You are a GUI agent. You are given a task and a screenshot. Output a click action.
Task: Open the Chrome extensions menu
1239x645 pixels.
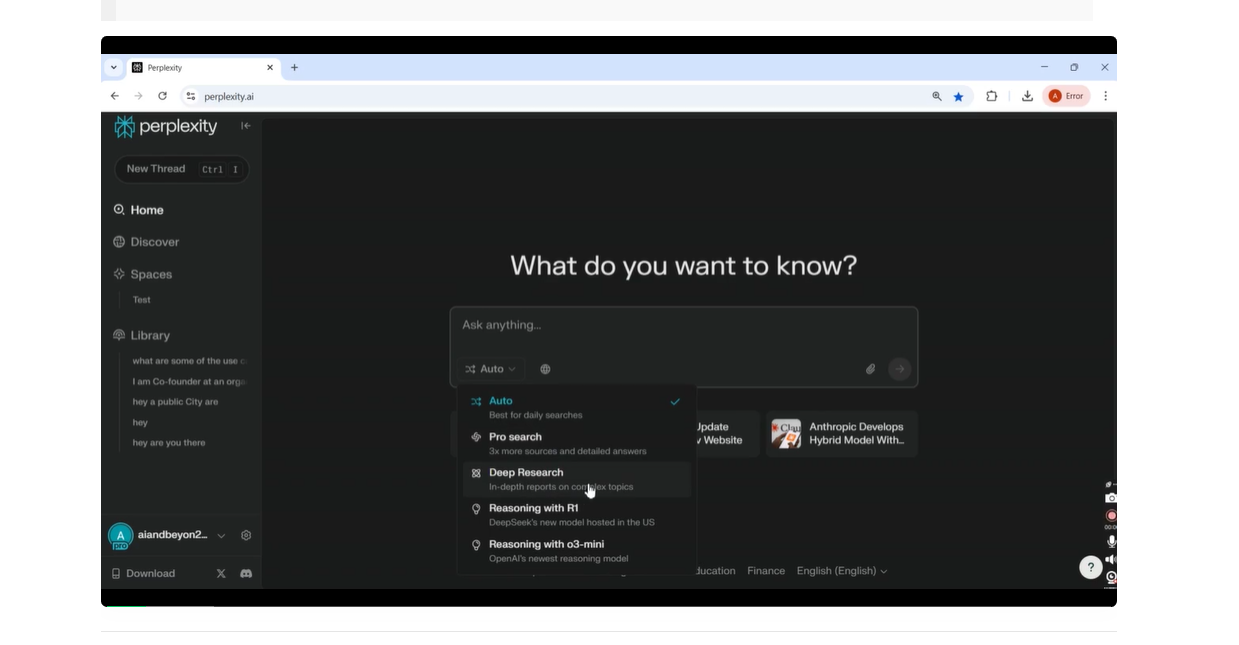point(992,96)
